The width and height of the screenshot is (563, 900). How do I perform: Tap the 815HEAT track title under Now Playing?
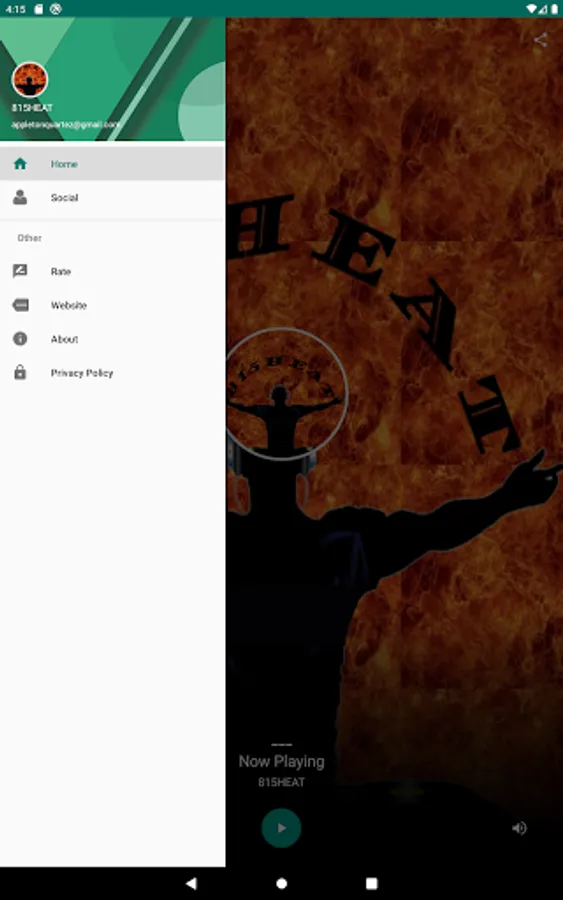tap(281, 782)
